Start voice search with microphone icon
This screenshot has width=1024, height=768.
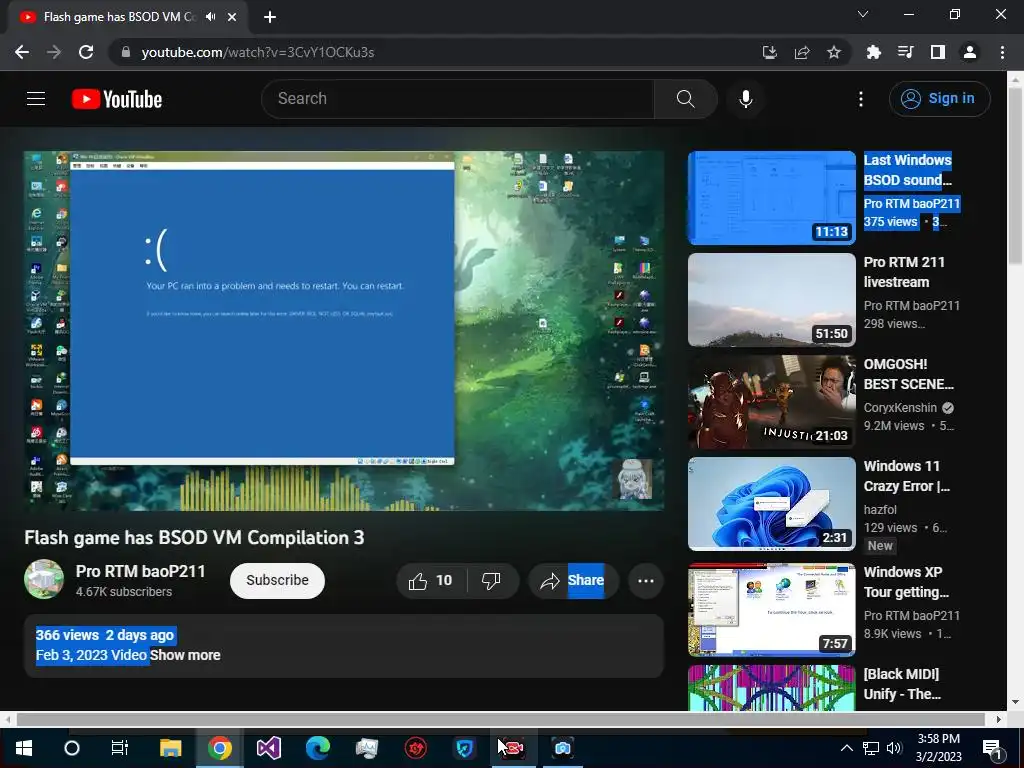click(745, 99)
